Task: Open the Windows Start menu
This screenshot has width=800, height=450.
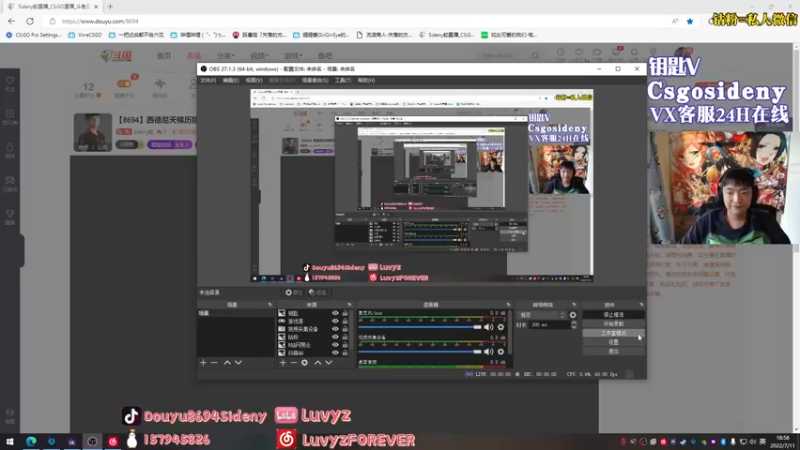Action: [x=10, y=441]
